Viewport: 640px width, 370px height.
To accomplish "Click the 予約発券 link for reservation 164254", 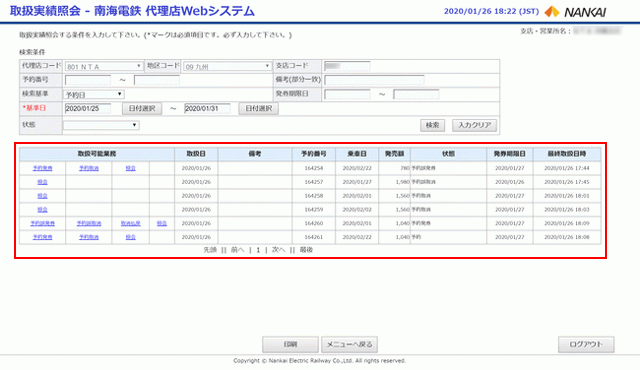I will coord(42,168).
